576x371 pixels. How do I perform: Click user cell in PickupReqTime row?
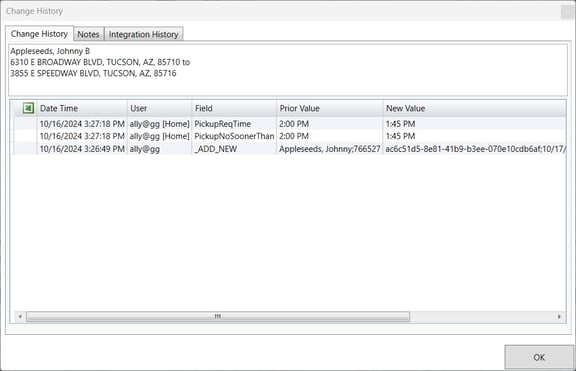pyautogui.click(x=159, y=124)
